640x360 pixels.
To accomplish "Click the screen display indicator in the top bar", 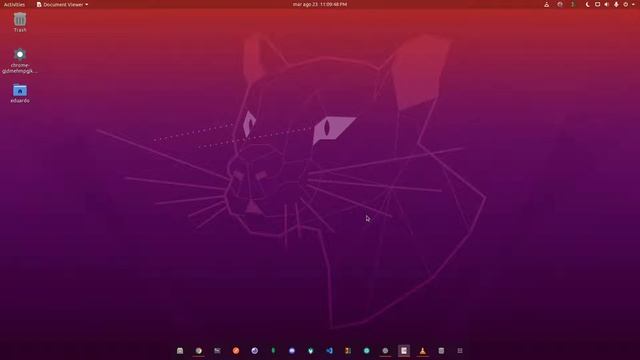I will [597, 4].
